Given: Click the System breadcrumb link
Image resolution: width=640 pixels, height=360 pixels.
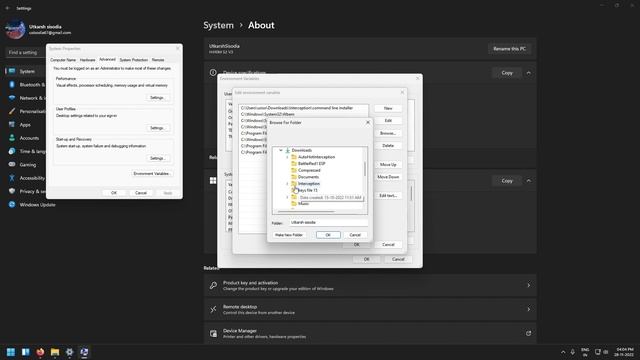Looking at the screenshot, I should (x=218, y=25).
